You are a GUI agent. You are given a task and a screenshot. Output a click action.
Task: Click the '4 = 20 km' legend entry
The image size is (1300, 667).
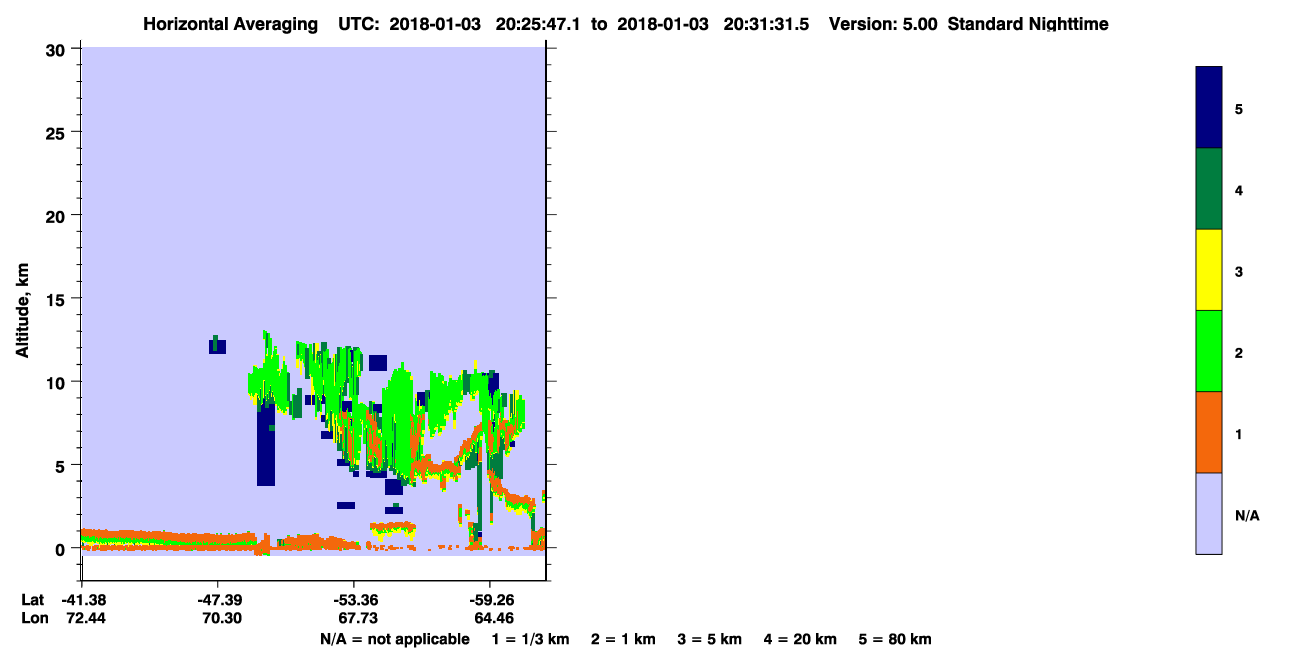[800, 639]
